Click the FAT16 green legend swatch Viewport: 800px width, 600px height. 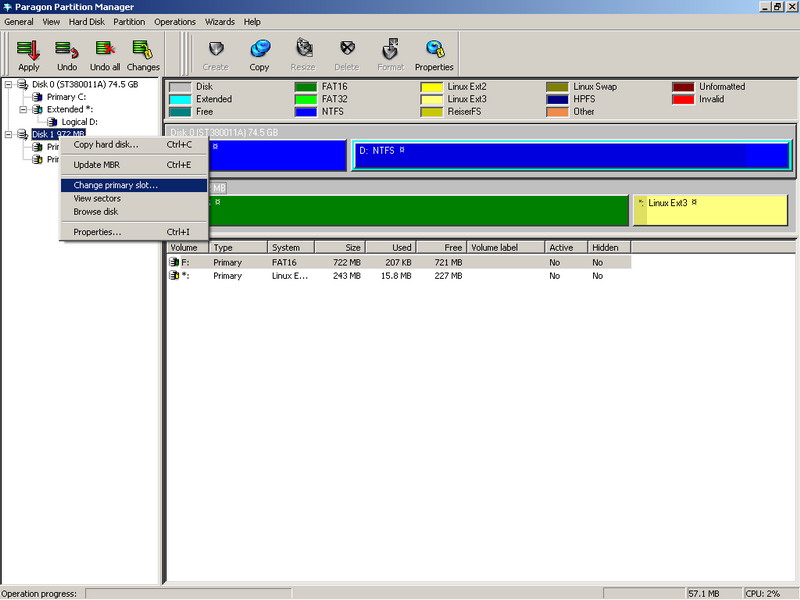click(x=306, y=87)
